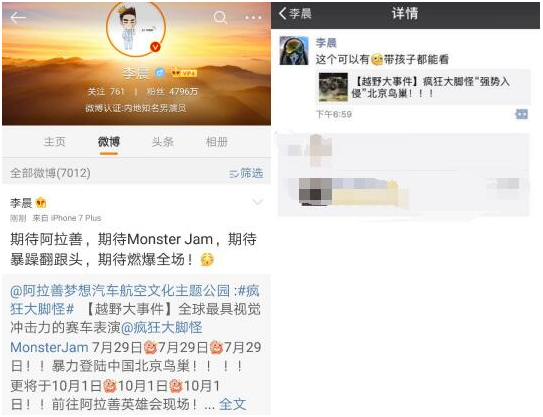
Task: Switch to the 头条 tab
Action: 163,142
